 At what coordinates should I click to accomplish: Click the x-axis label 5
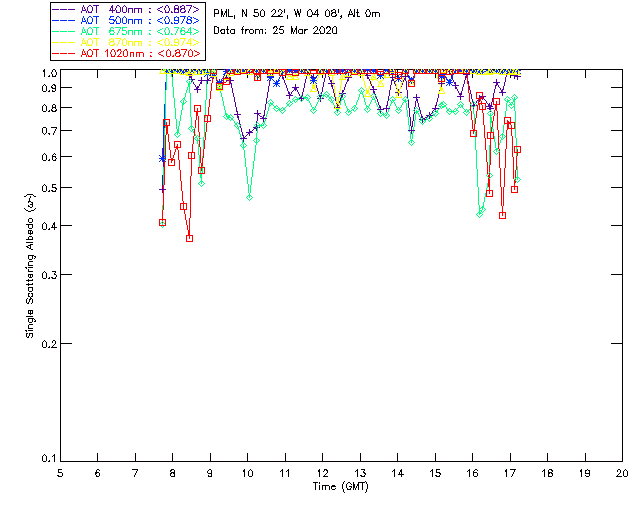pos(60,474)
